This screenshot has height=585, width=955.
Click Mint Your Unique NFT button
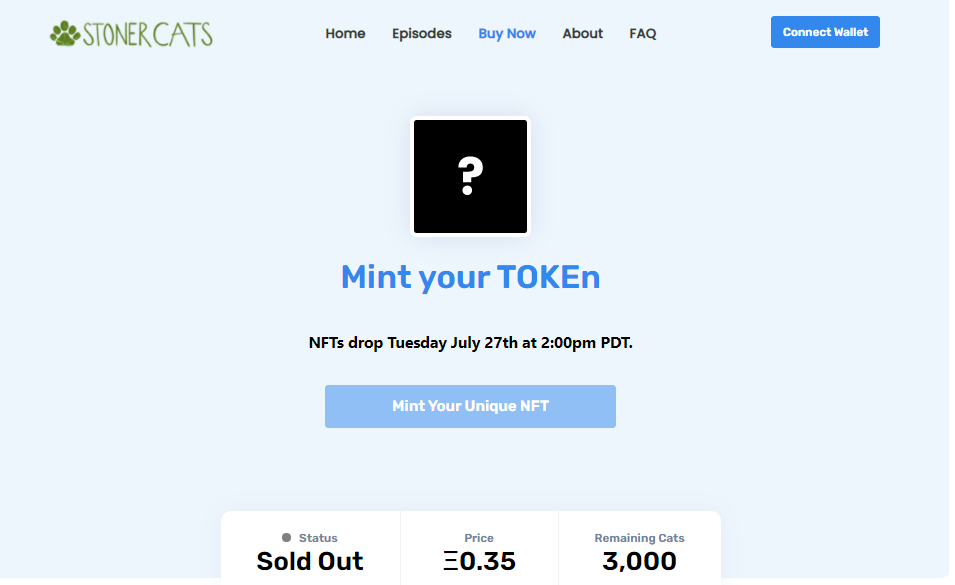pyautogui.click(x=470, y=406)
